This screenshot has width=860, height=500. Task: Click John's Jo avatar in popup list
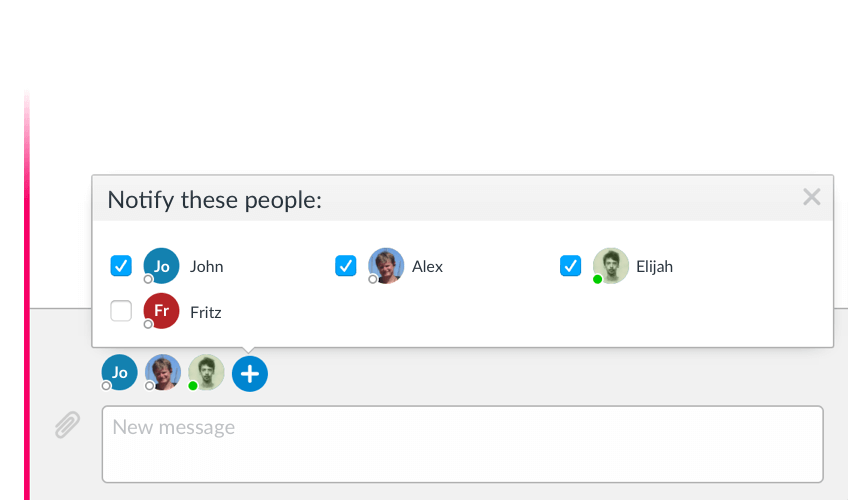[x=161, y=266]
